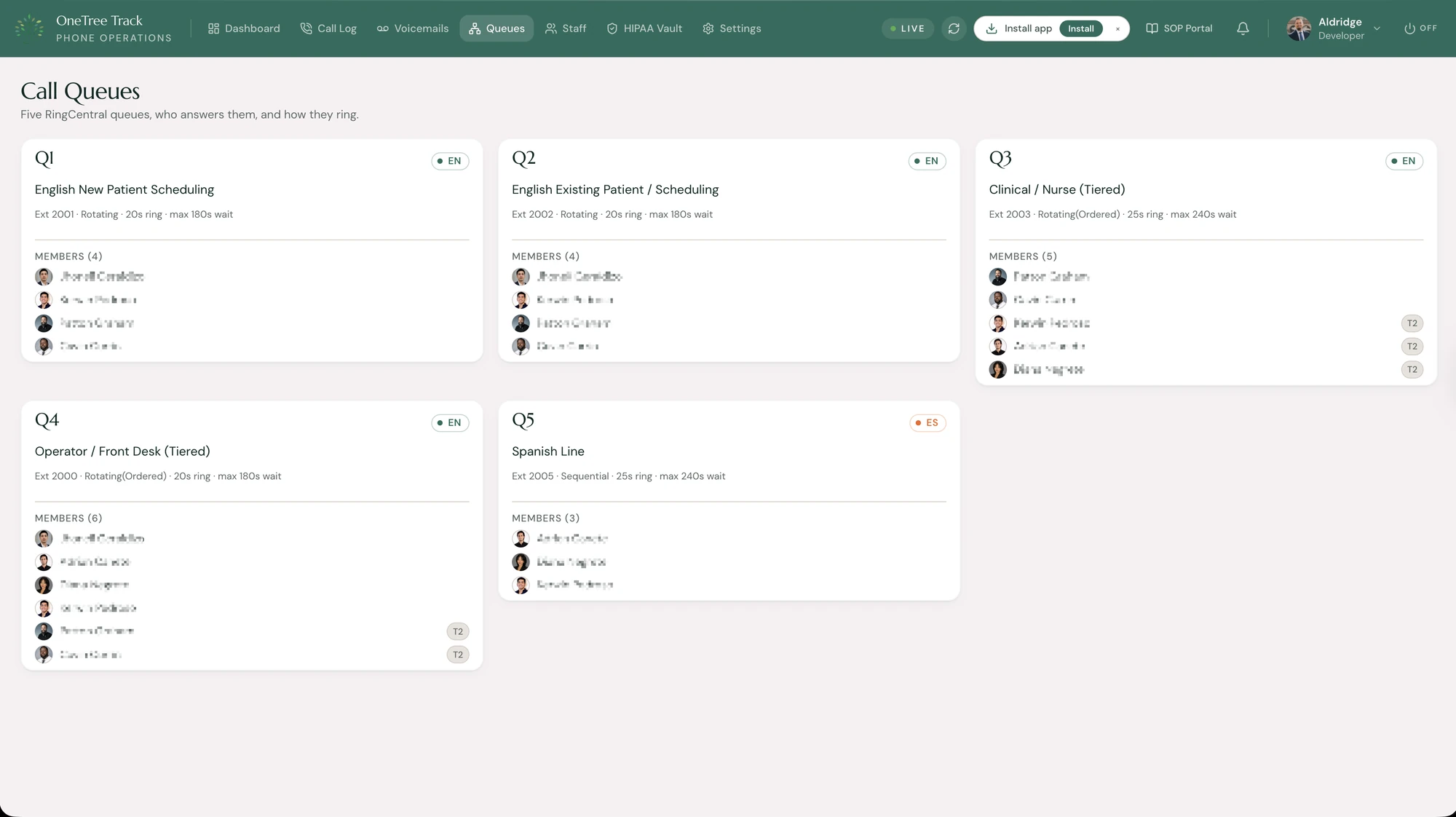
Task: Click the EN language badge on Q1
Action: (x=450, y=161)
